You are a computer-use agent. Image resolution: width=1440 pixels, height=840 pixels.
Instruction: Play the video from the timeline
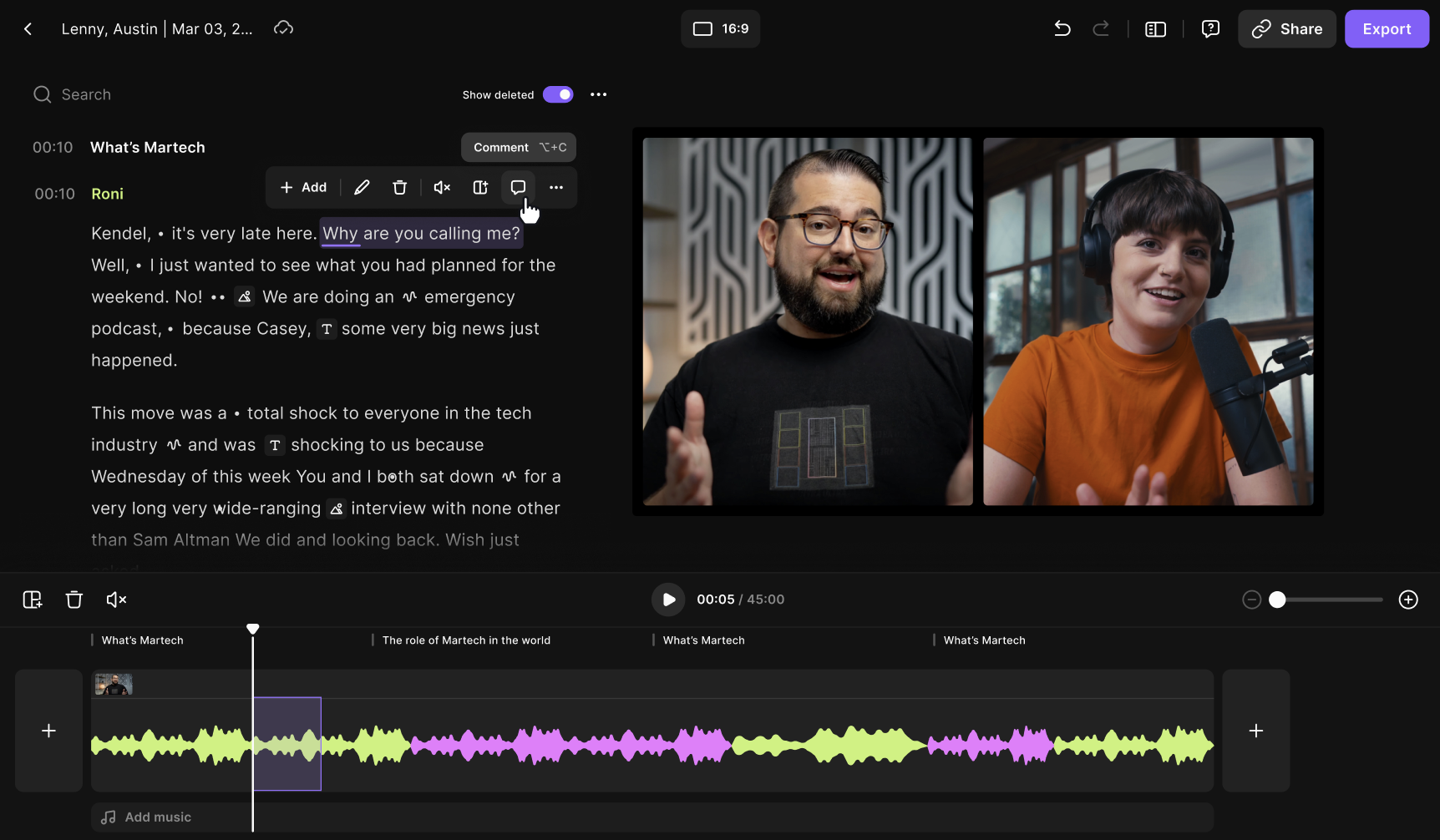[668, 600]
